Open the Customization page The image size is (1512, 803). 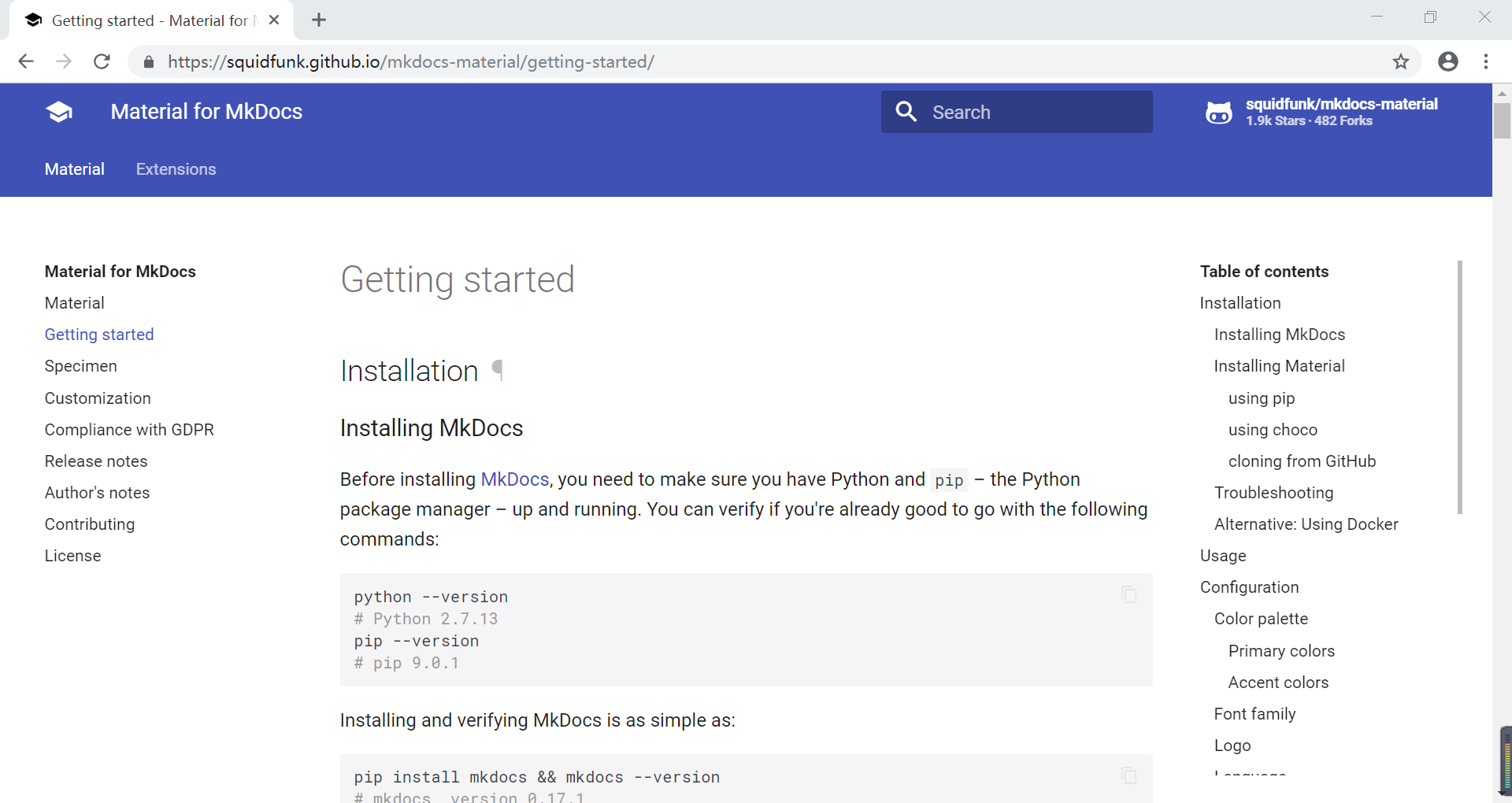pyautogui.click(x=98, y=398)
